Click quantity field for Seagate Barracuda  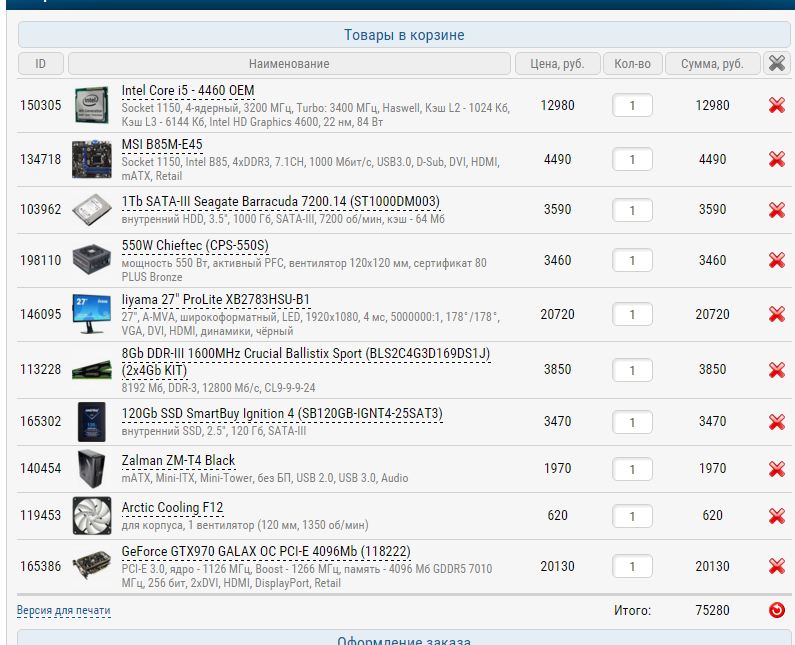(x=632, y=210)
